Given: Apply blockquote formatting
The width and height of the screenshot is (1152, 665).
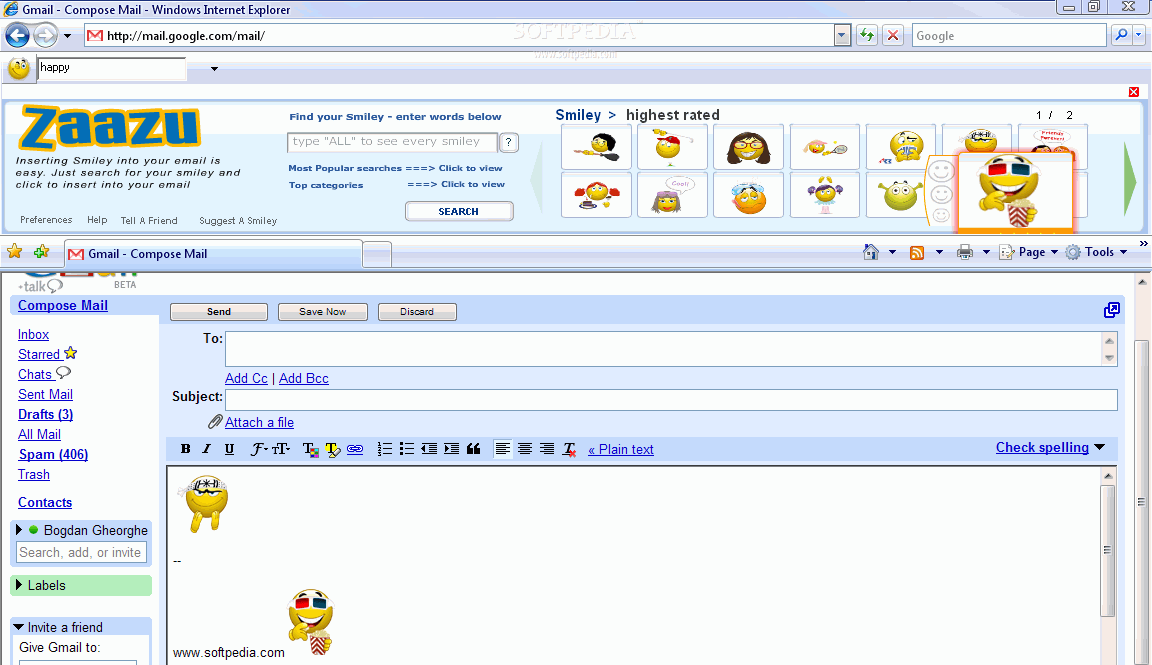Looking at the screenshot, I should point(474,449).
